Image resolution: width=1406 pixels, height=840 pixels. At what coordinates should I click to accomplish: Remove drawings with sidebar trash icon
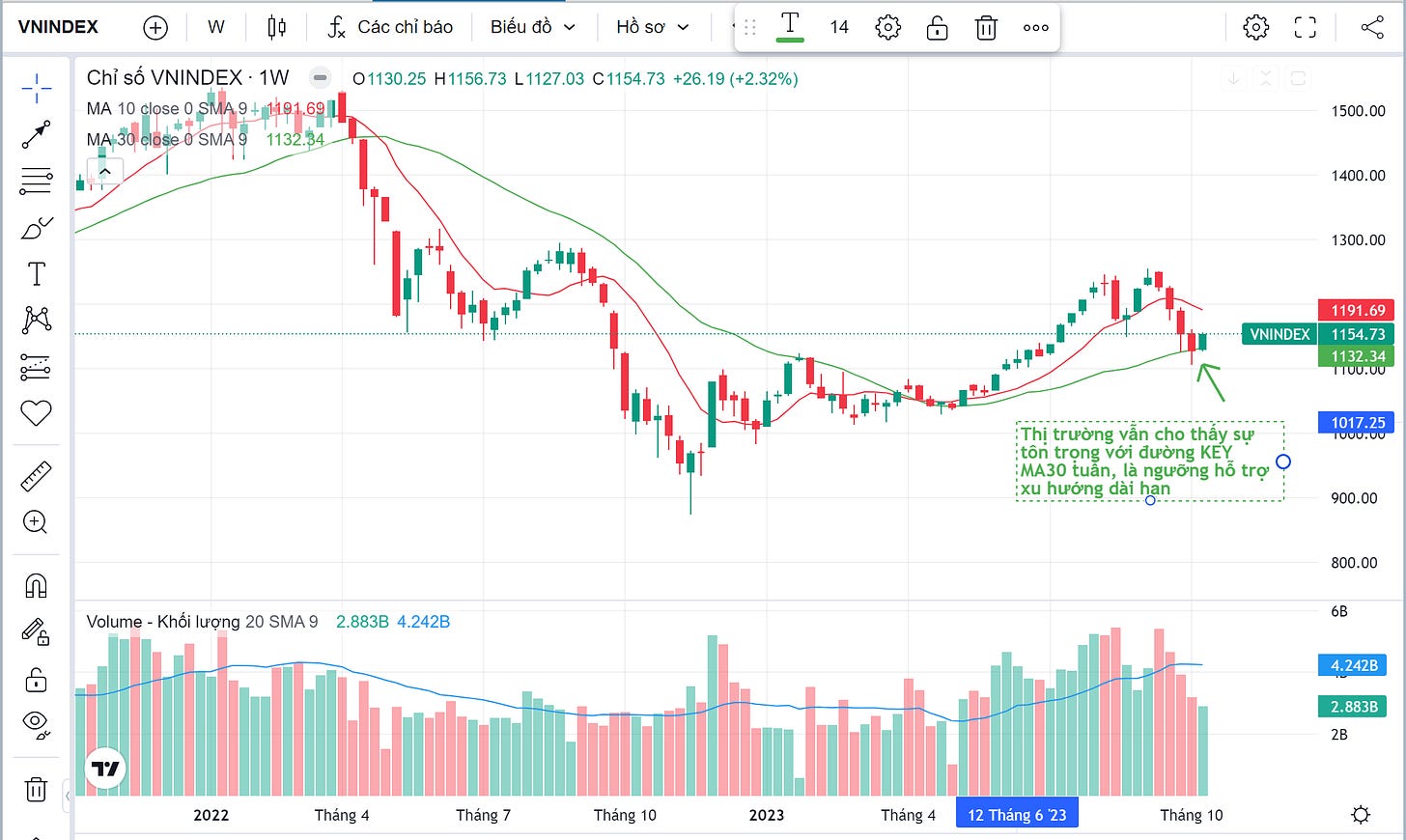pyautogui.click(x=36, y=789)
